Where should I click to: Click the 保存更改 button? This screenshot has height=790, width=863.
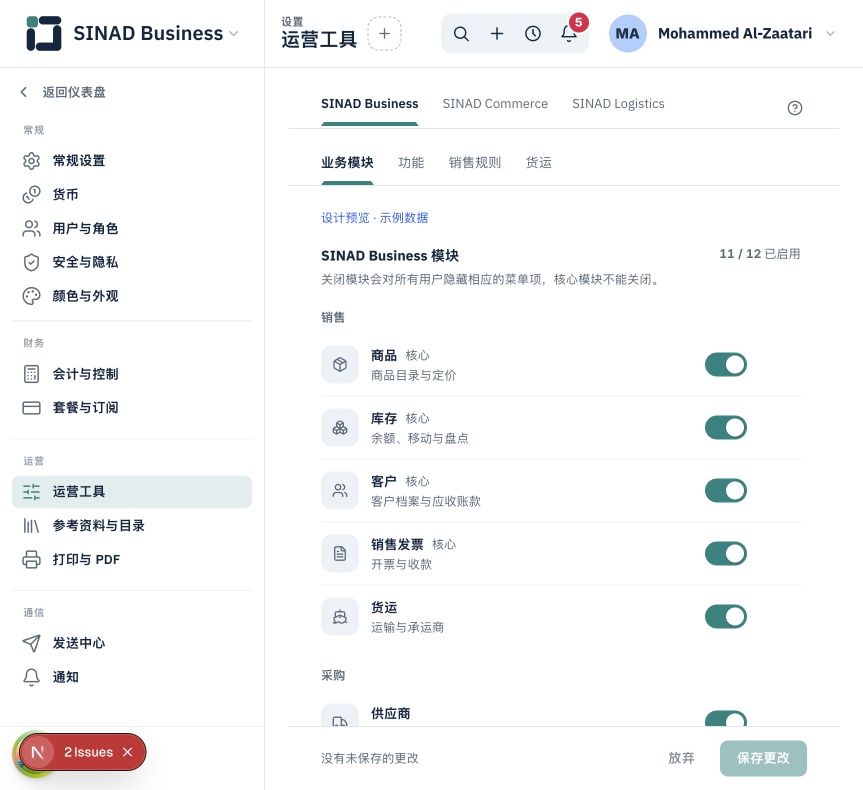pos(763,758)
